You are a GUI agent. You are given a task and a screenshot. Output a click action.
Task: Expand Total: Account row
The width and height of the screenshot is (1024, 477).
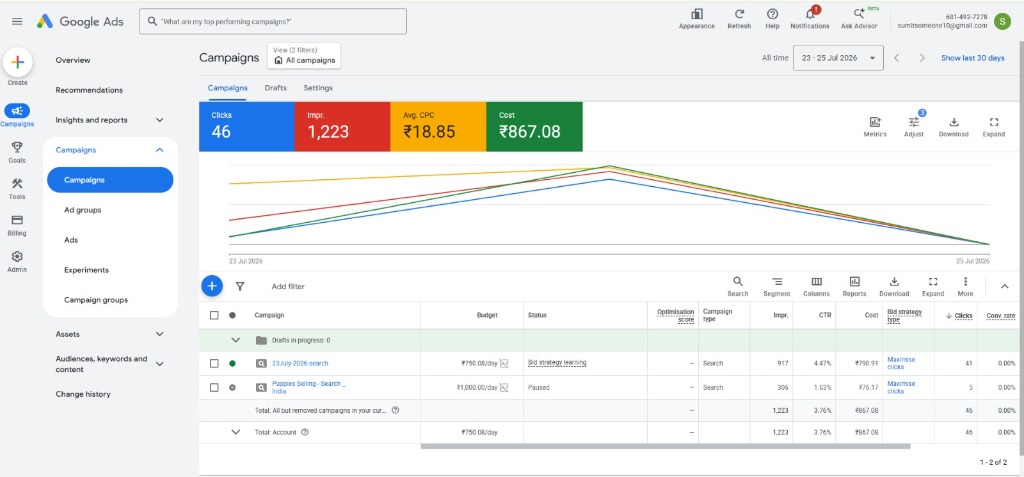point(236,432)
